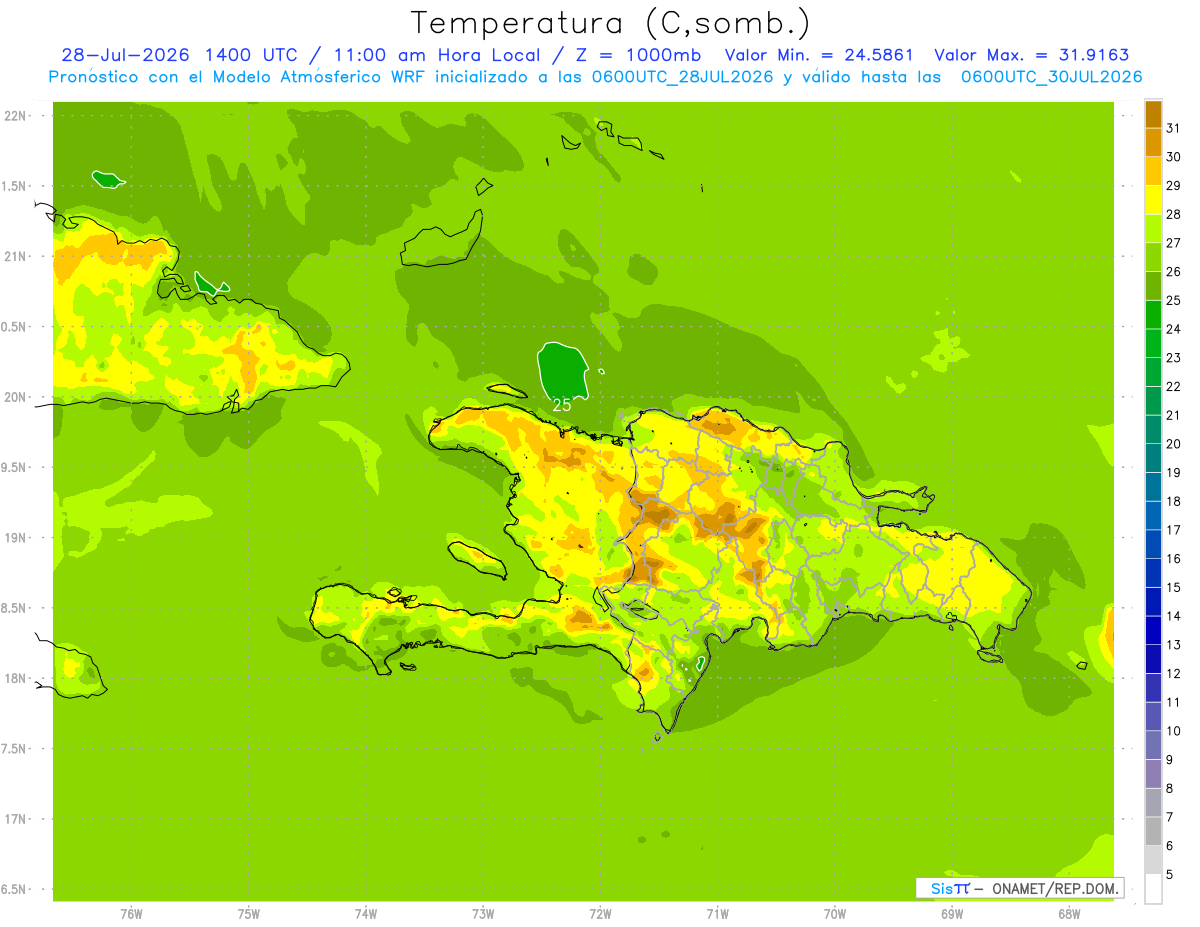Viewport: 1200px width, 927px height.
Task: Click the "5" color bar scale label
Action: pos(1170,875)
